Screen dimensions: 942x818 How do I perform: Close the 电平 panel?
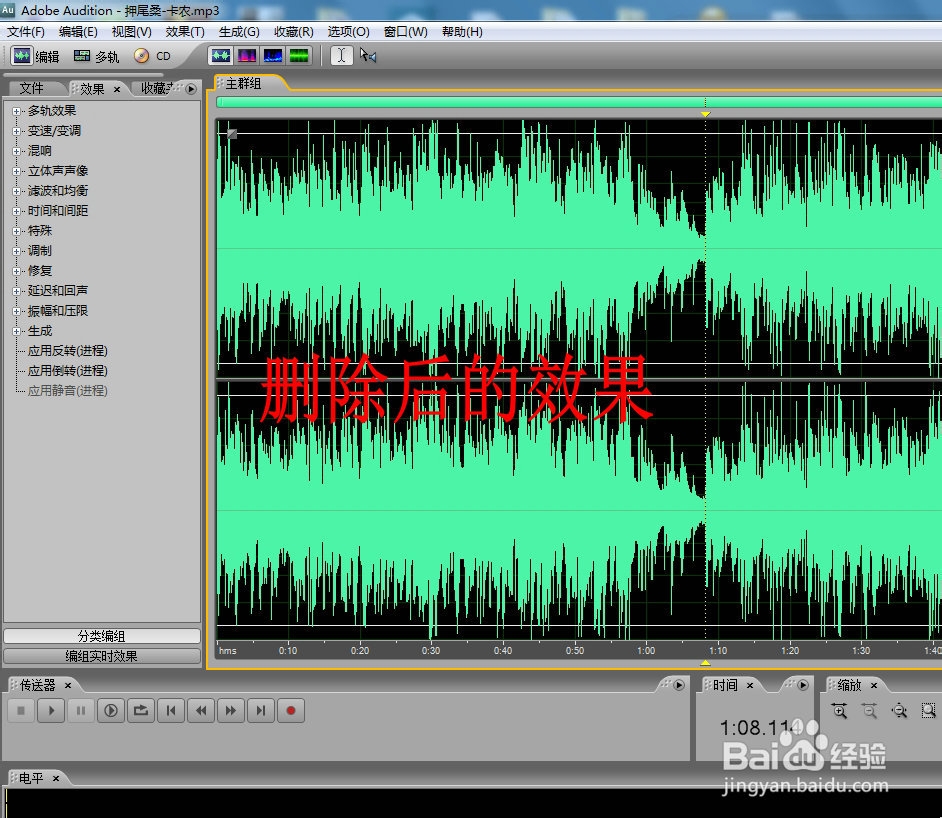(56, 778)
